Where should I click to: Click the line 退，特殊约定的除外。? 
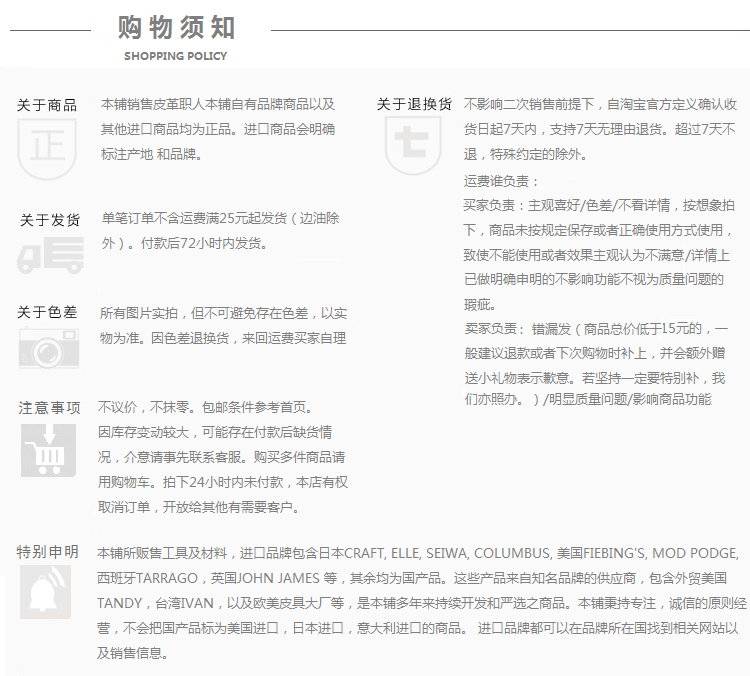(x=525, y=154)
